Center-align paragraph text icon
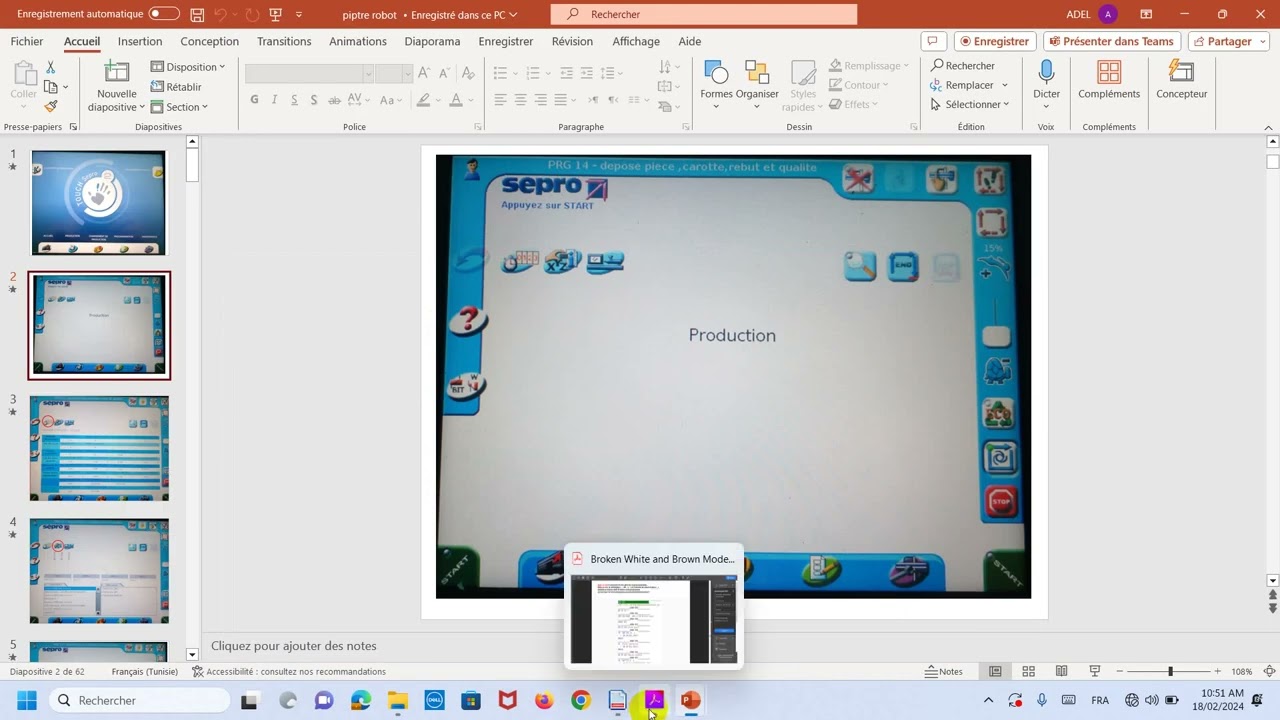This screenshot has width=1280, height=720. coord(520,100)
